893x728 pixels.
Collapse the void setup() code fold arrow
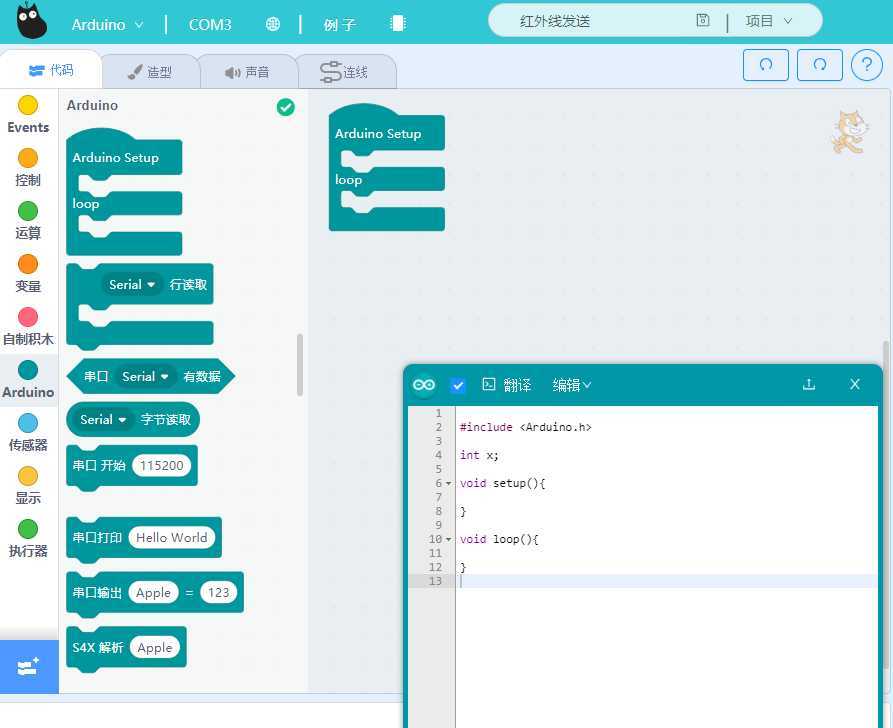pyautogui.click(x=448, y=484)
